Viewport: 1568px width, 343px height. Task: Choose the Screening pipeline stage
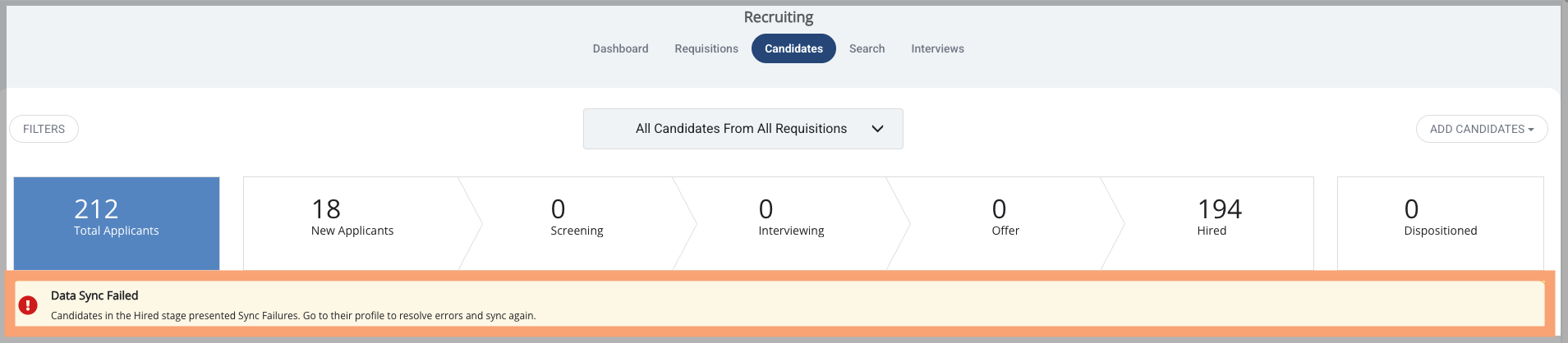pos(577,223)
